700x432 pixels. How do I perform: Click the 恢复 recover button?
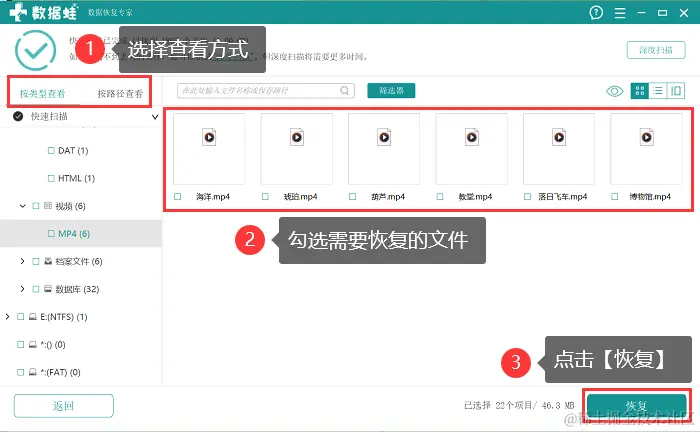[636, 406]
